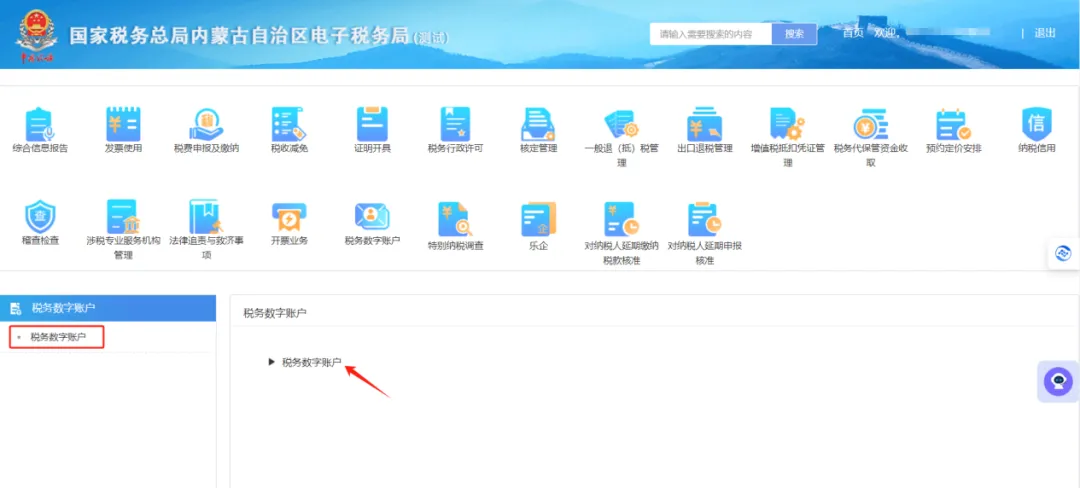Open 特别纳税调查 icon
Viewport: 1080px width, 488px height.
tap(455, 220)
